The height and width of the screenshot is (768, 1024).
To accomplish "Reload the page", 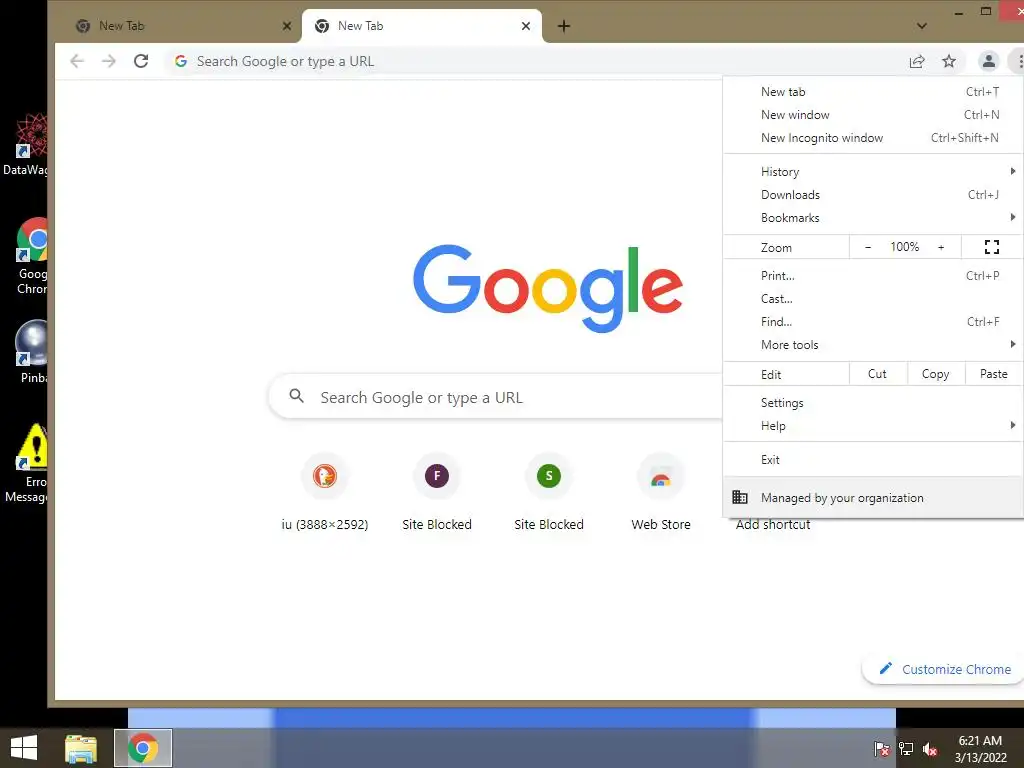I will click(x=141, y=61).
